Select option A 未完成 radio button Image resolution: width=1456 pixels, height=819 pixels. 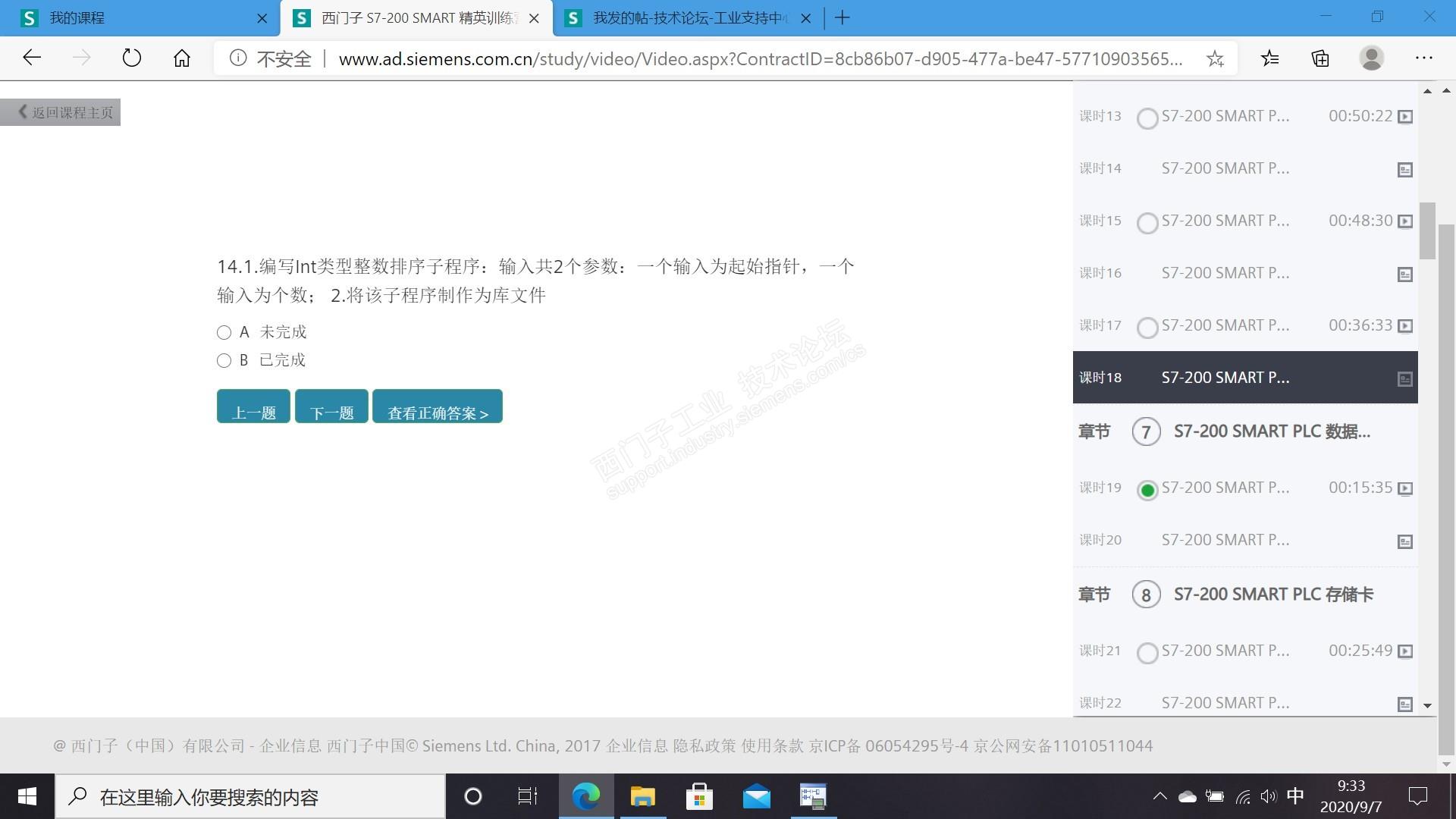[224, 333]
